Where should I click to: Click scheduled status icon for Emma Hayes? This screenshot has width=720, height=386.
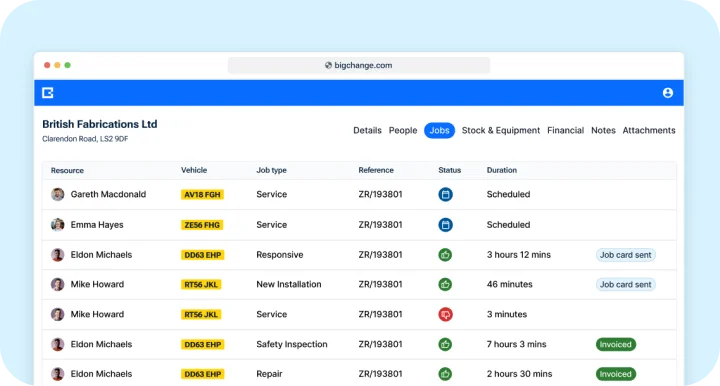pos(445,225)
